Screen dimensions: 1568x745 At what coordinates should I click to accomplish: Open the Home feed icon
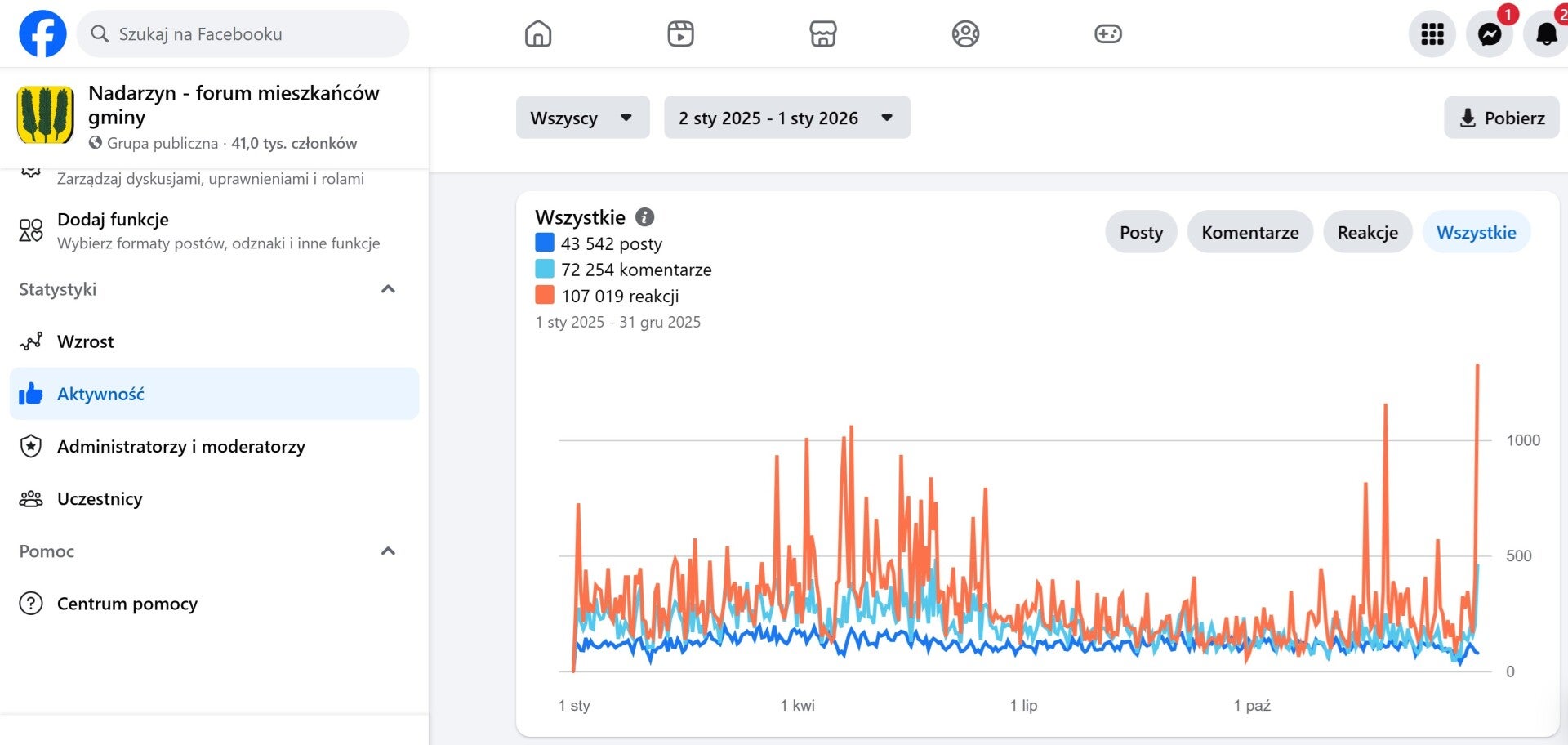538,34
